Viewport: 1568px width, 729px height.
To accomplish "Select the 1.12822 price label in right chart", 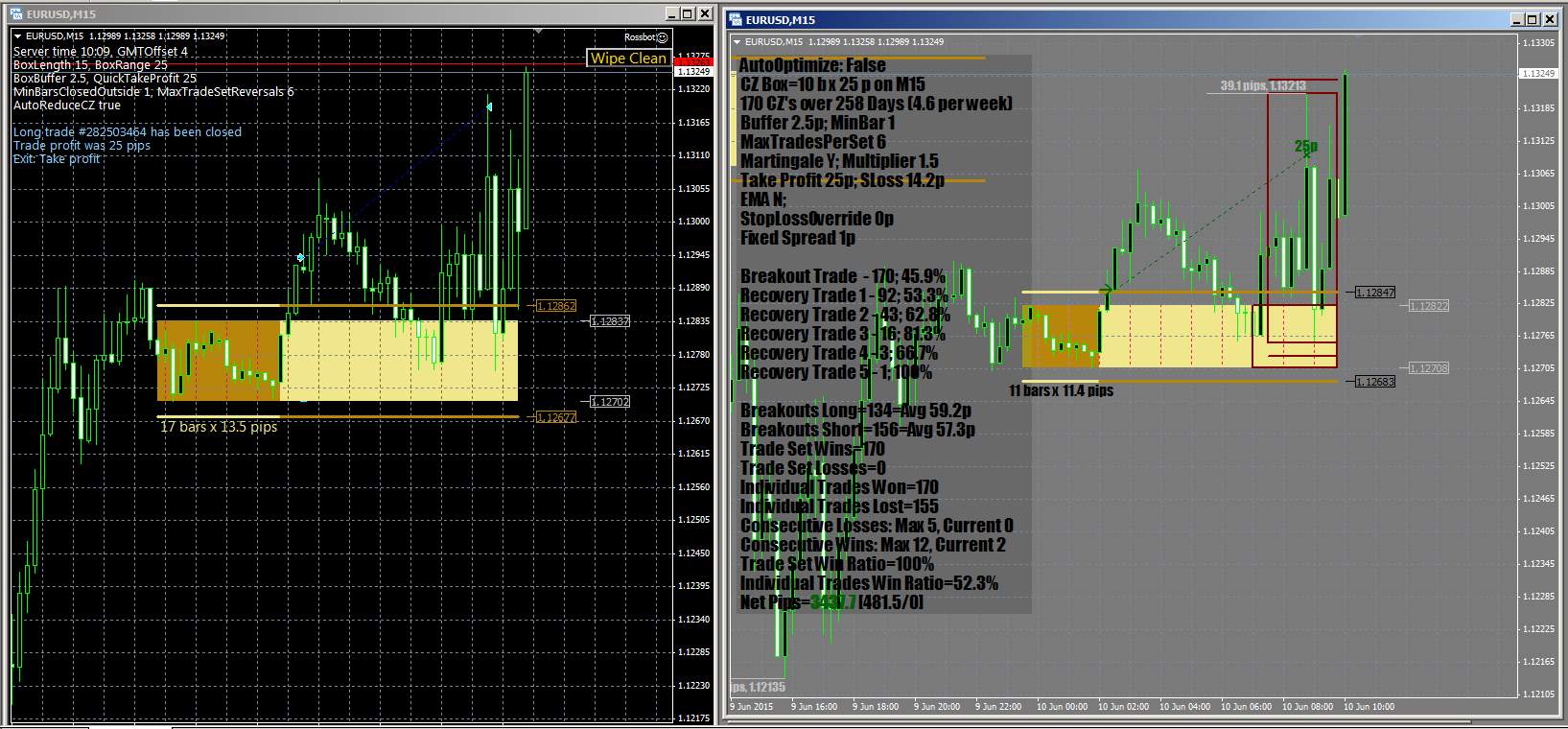I will click(1428, 306).
